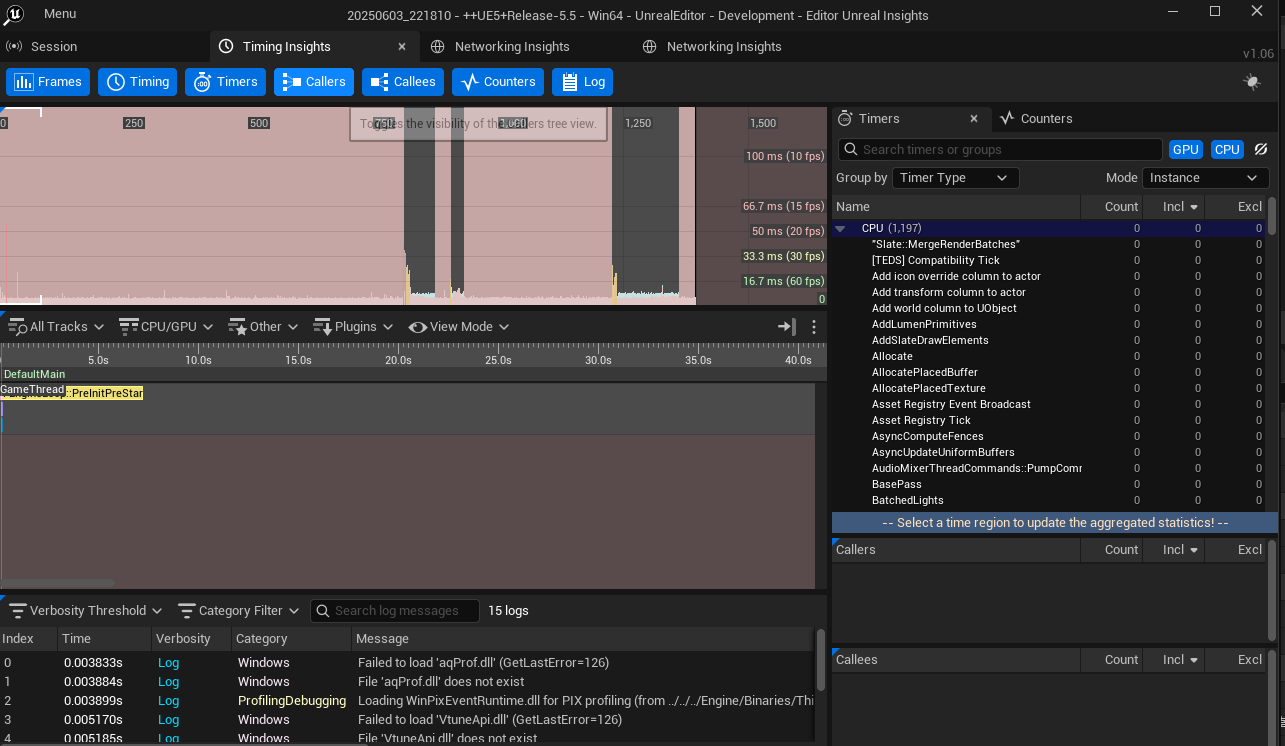The width and height of the screenshot is (1285, 746).
Task: Toggle the Log view button
Action: [x=582, y=82]
